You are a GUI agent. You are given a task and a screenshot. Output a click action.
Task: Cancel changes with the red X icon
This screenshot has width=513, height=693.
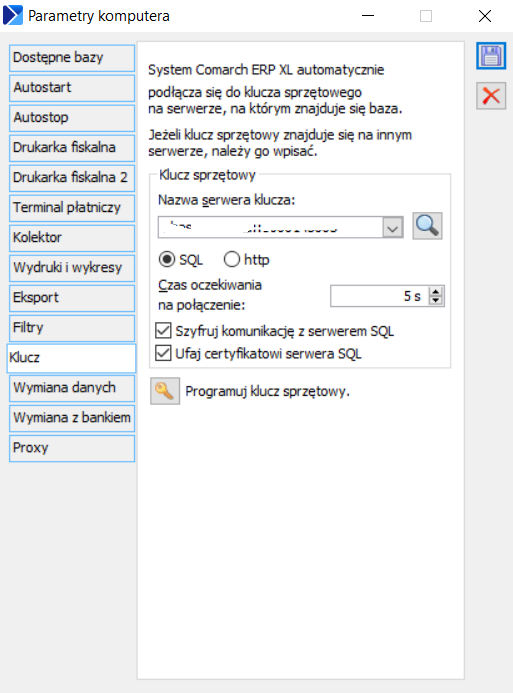point(491,95)
